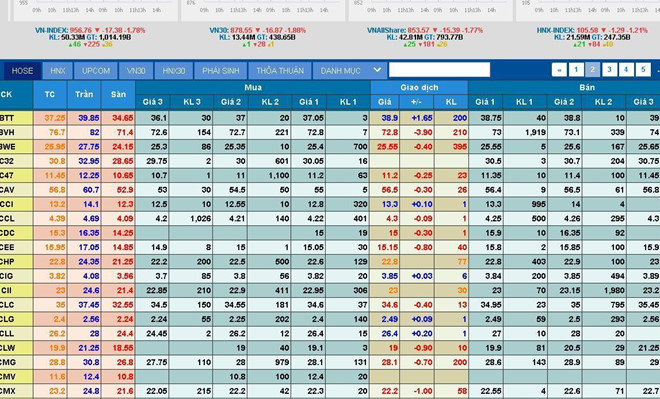This screenshot has width=660, height=399.
Task: Jump to page 4
Action: pyautogui.click(x=626, y=70)
